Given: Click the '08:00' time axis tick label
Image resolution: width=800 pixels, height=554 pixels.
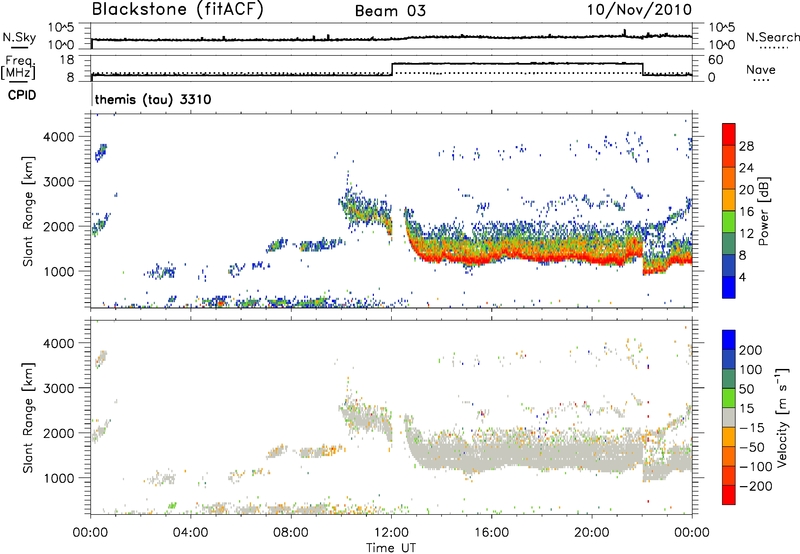Looking at the screenshot, I should [291, 533].
